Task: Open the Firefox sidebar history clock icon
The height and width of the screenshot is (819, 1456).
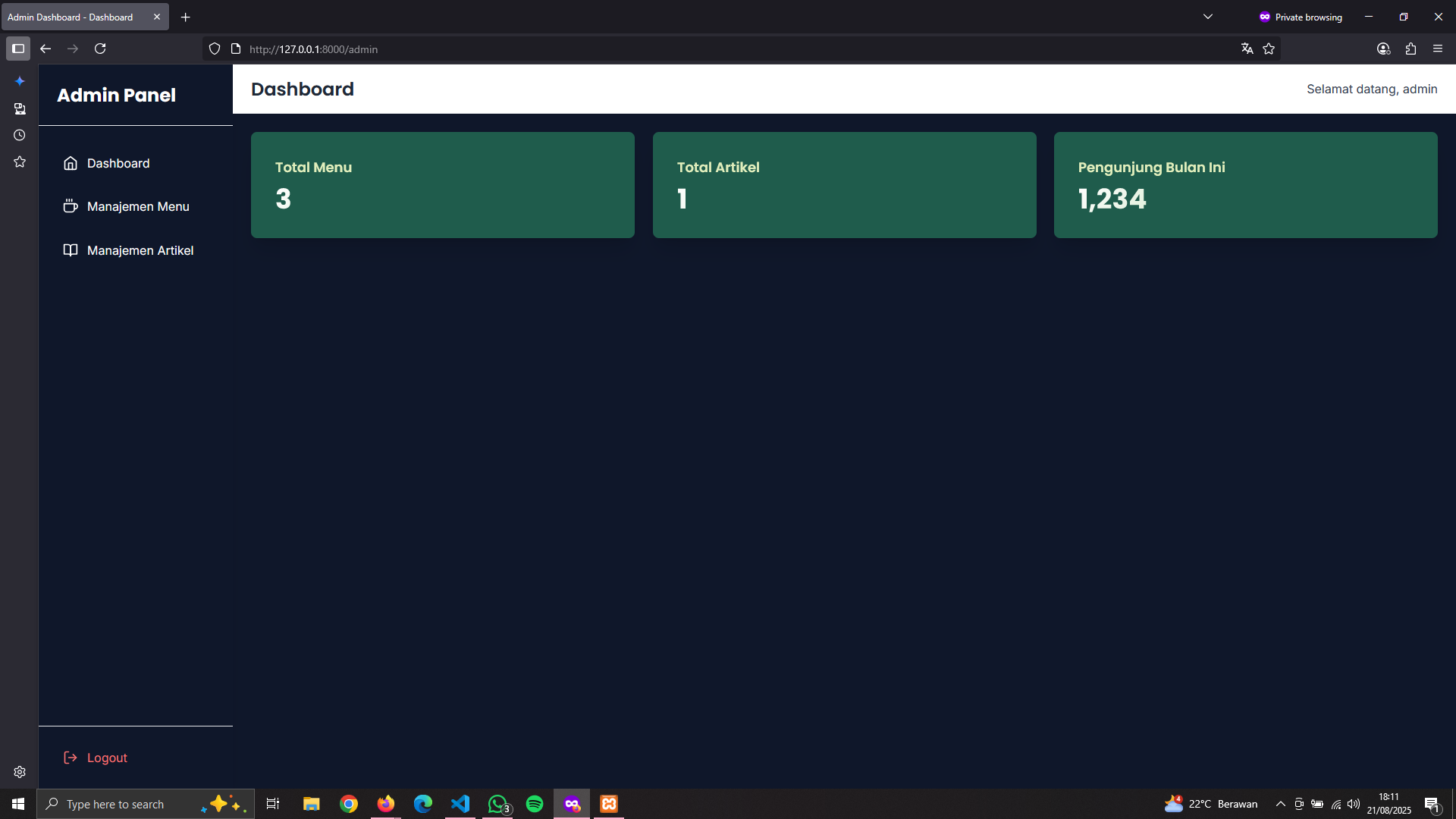Action: [x=20, y=135]
